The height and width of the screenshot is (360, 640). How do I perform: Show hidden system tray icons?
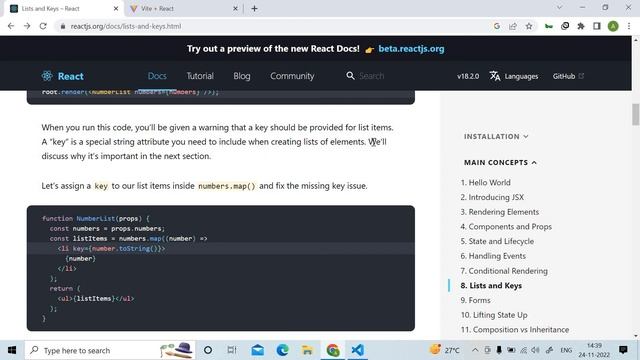coord(475,350)
